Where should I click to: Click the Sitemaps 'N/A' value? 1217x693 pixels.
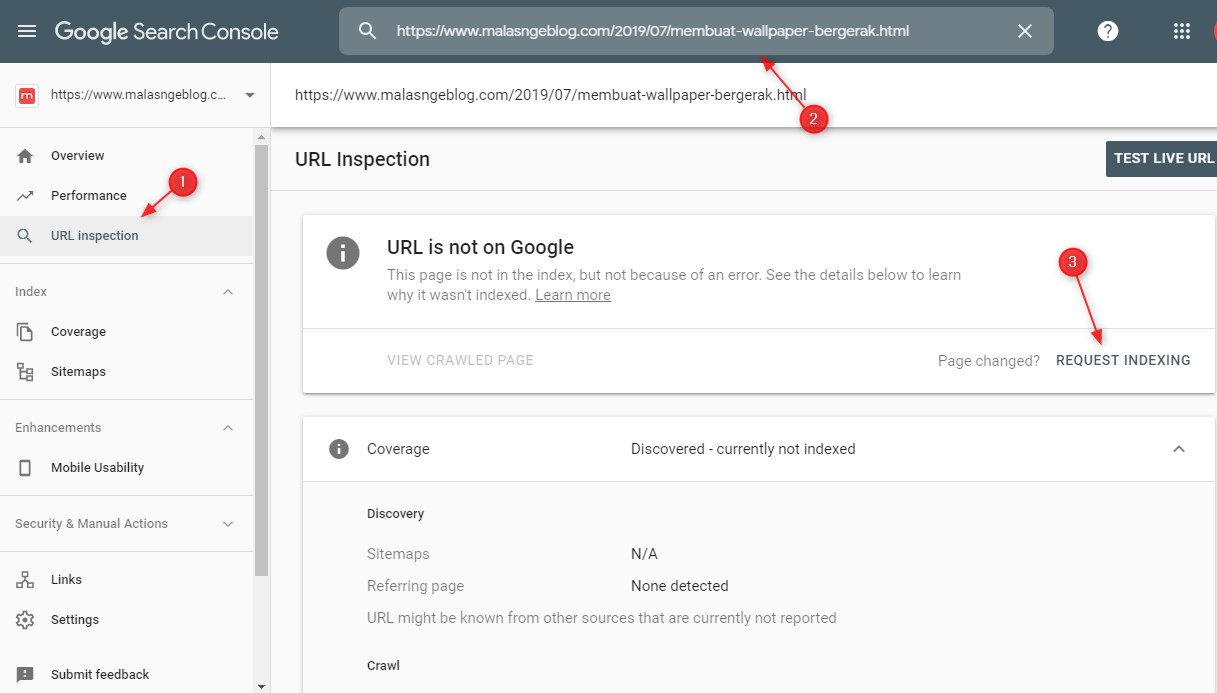coord(644,554)
